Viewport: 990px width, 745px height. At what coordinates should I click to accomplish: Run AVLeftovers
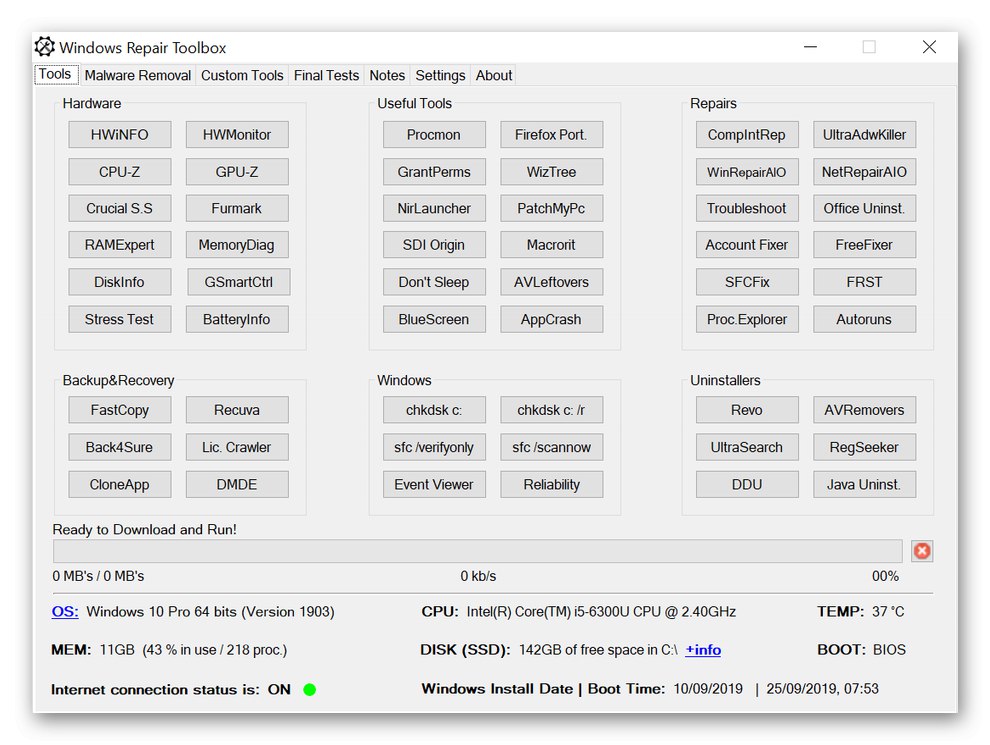click(x=551, y=282)
